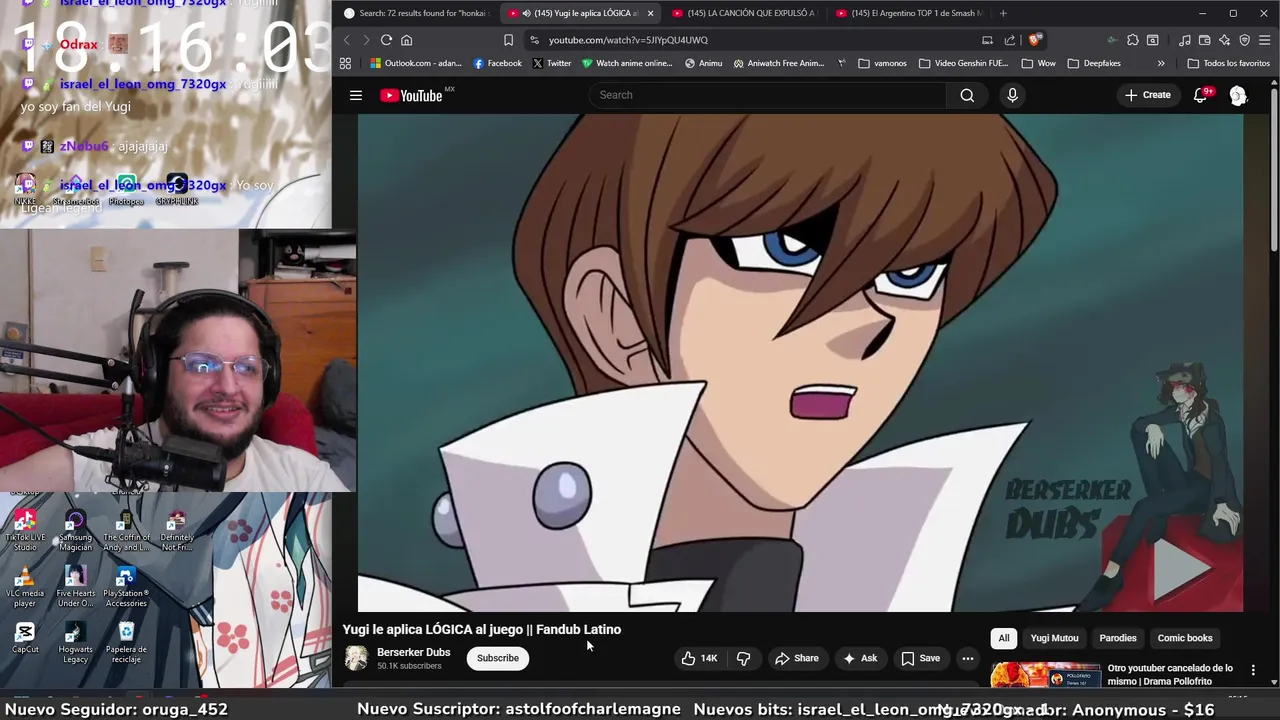Viewport: 1280px width, 720px height.
Task: Open PlayStation Accessories desktop shortcut
Action: click(x=126, y=587)
